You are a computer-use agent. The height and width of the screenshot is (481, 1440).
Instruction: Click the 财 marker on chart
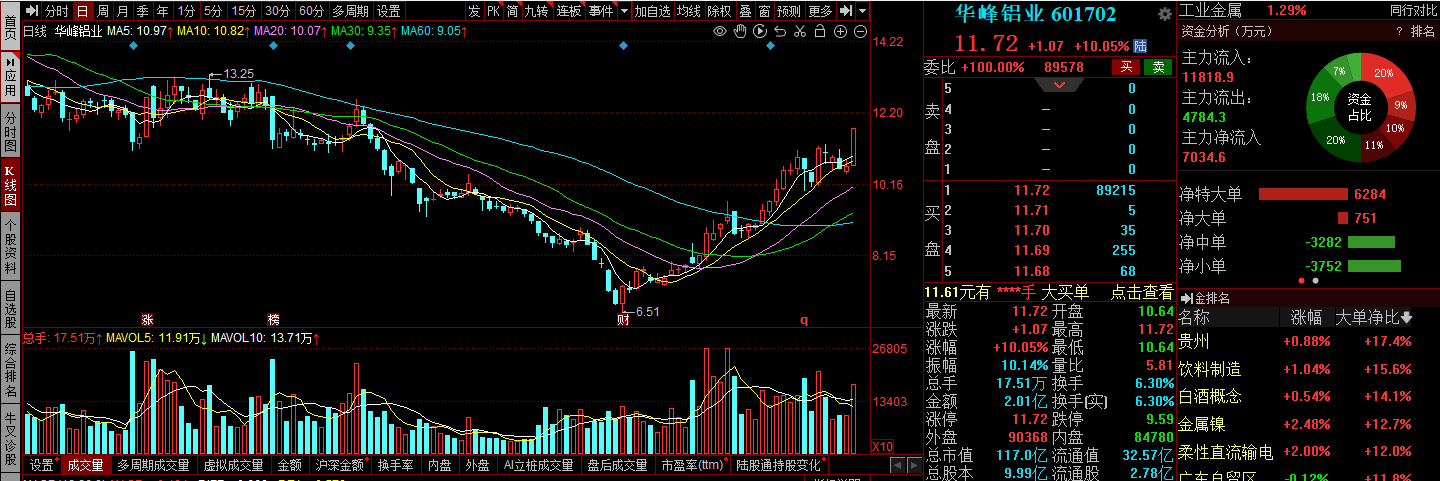coord(622,319)
